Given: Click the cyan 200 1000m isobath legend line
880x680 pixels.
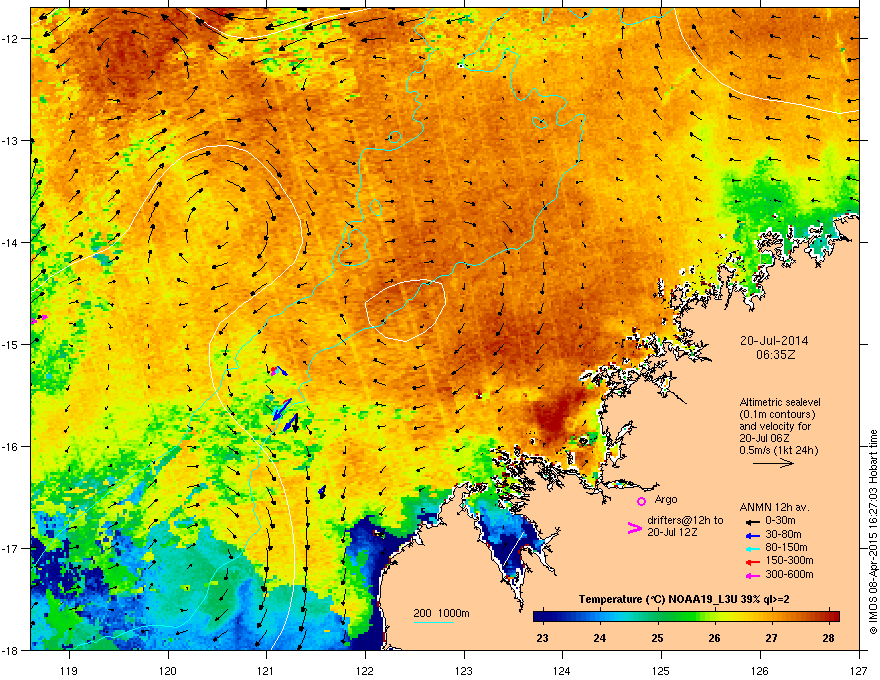Looking at the screenshot, I should [x=434, y=622].
